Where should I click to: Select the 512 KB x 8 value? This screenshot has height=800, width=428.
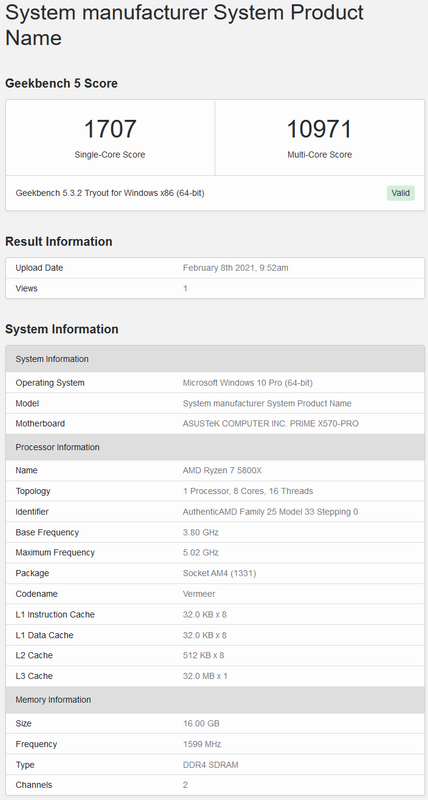coord(204,655)
